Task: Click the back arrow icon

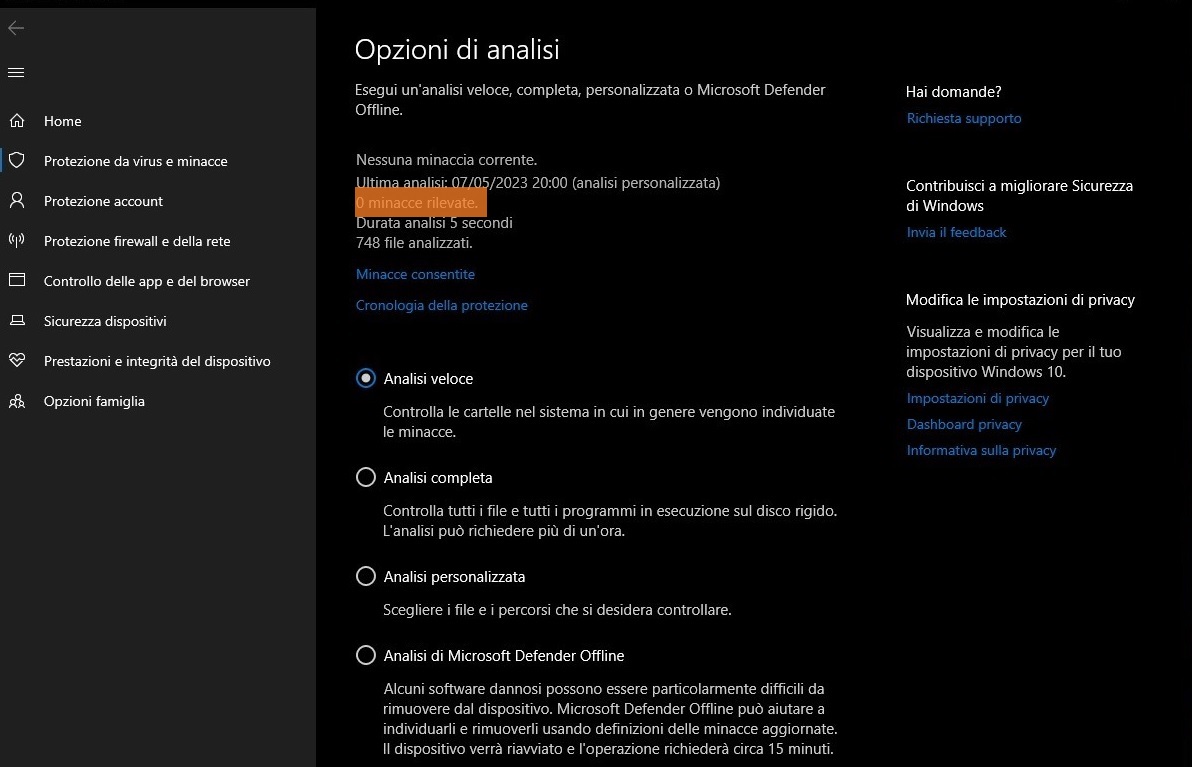Action: point(16,28)
